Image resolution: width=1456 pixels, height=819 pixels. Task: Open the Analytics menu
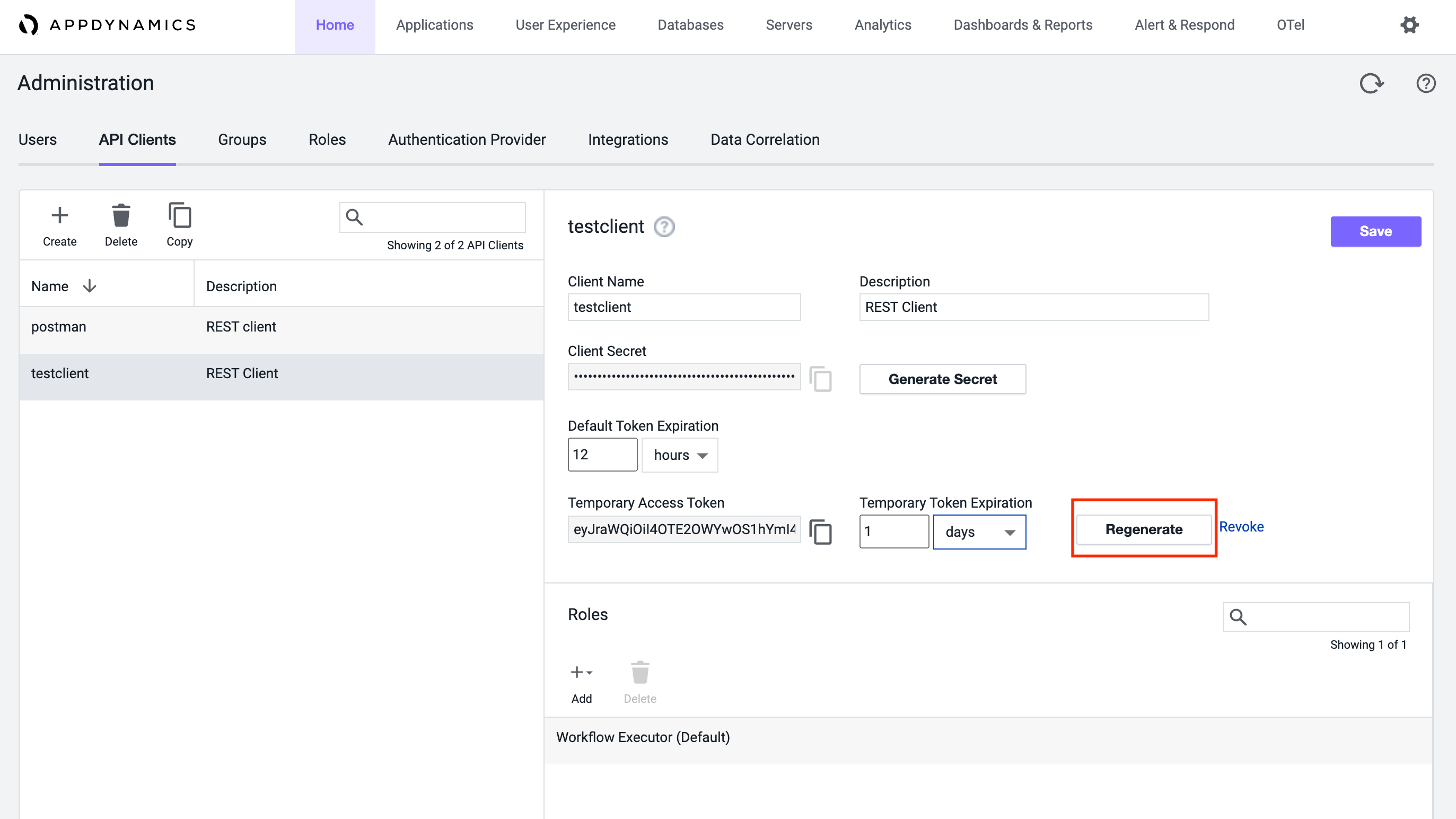[882, 25]
